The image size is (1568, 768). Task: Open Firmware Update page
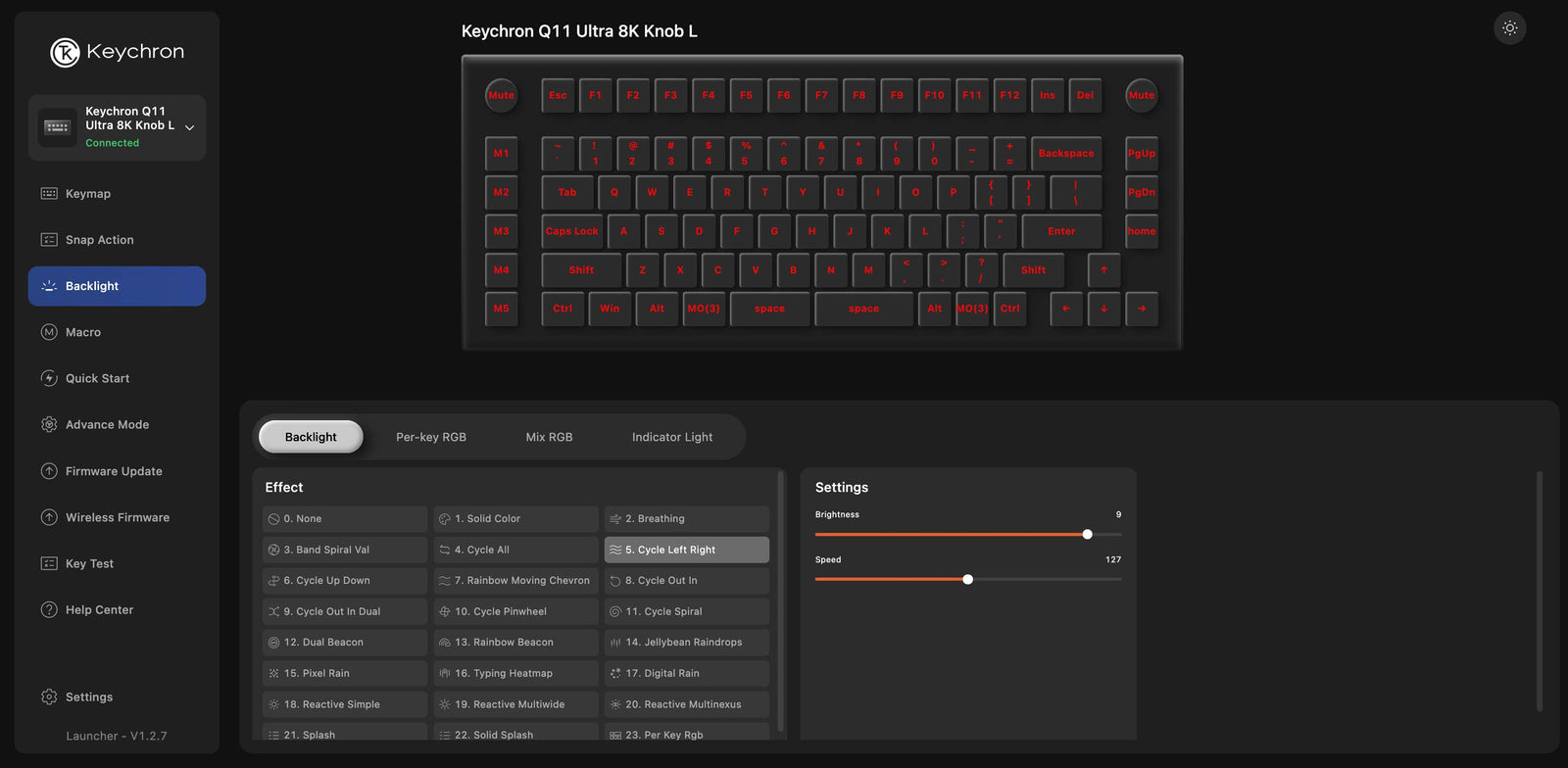click(x=117, y=471)
